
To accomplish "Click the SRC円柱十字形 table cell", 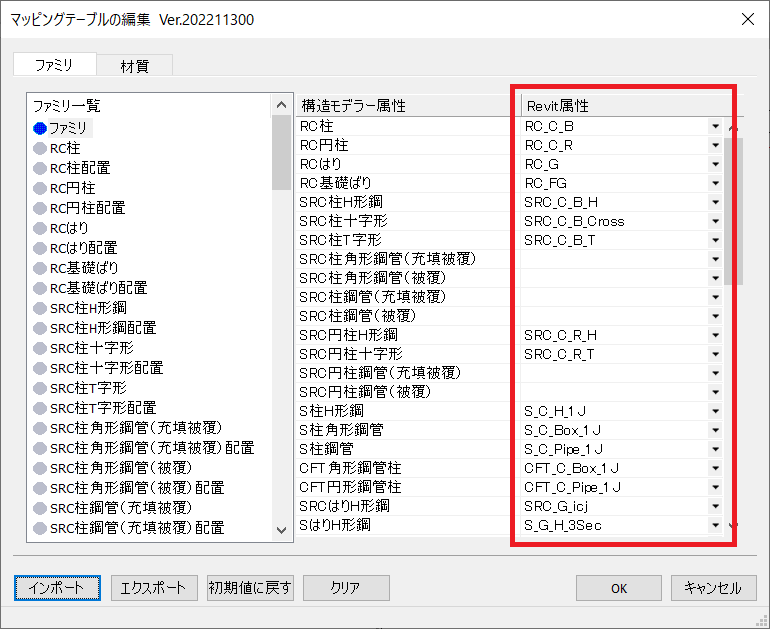I will 408,354.
